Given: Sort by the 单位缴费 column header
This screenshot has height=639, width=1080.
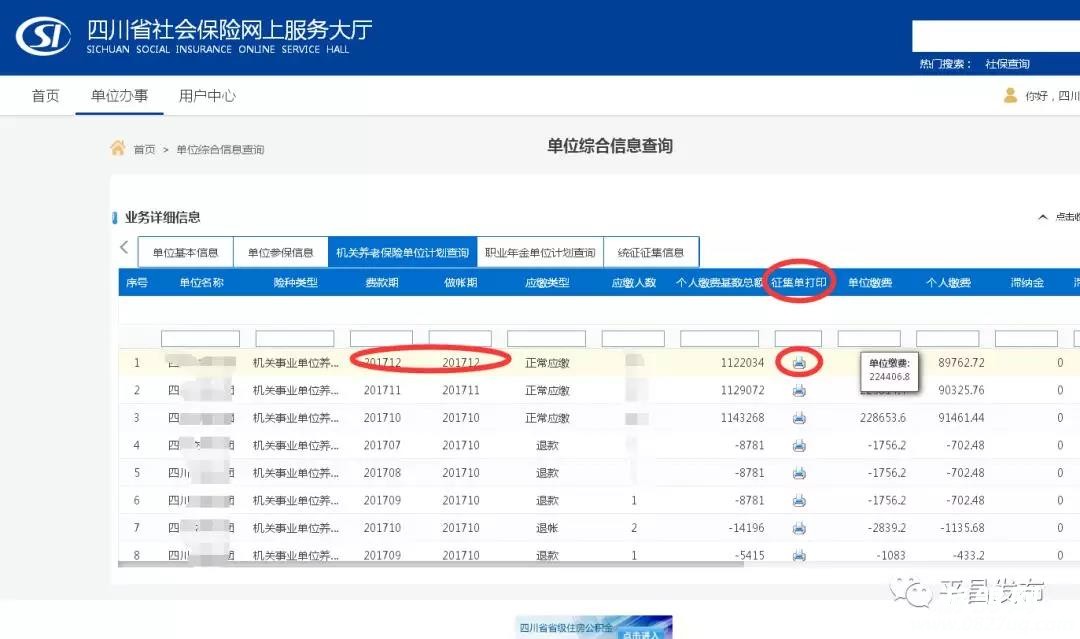Looking at the screenshot, I should tap(870, 282).
